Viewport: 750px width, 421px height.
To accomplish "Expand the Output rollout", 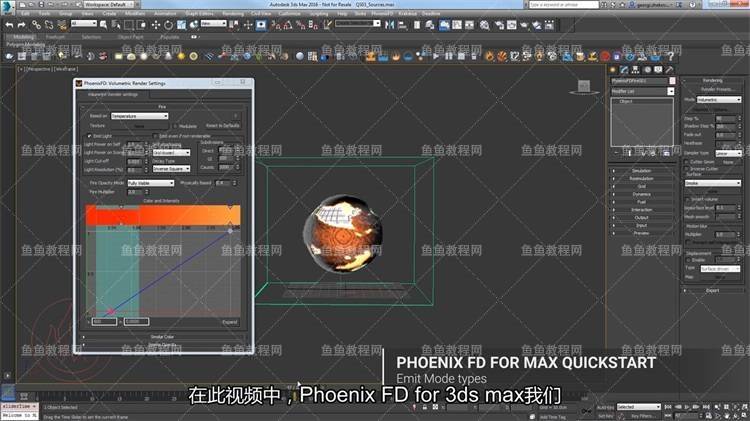I will click(x=641, y=217).
